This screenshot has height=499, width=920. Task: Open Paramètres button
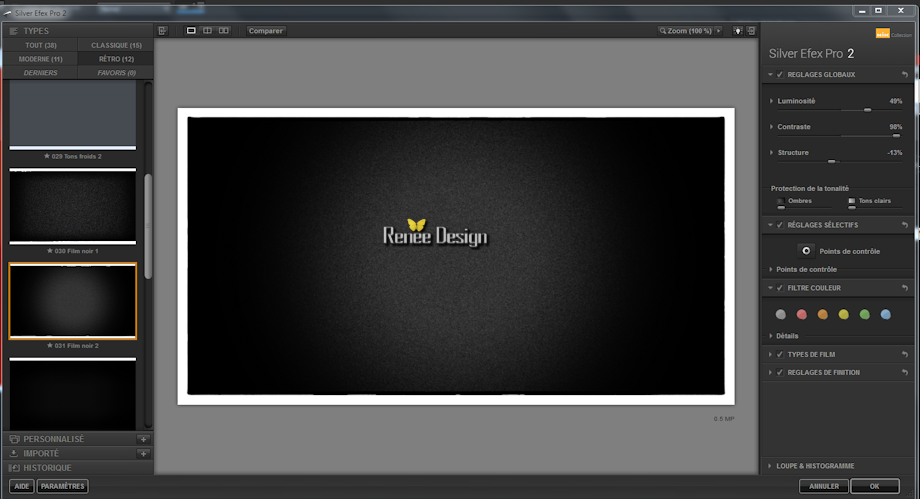coord(63,486)
